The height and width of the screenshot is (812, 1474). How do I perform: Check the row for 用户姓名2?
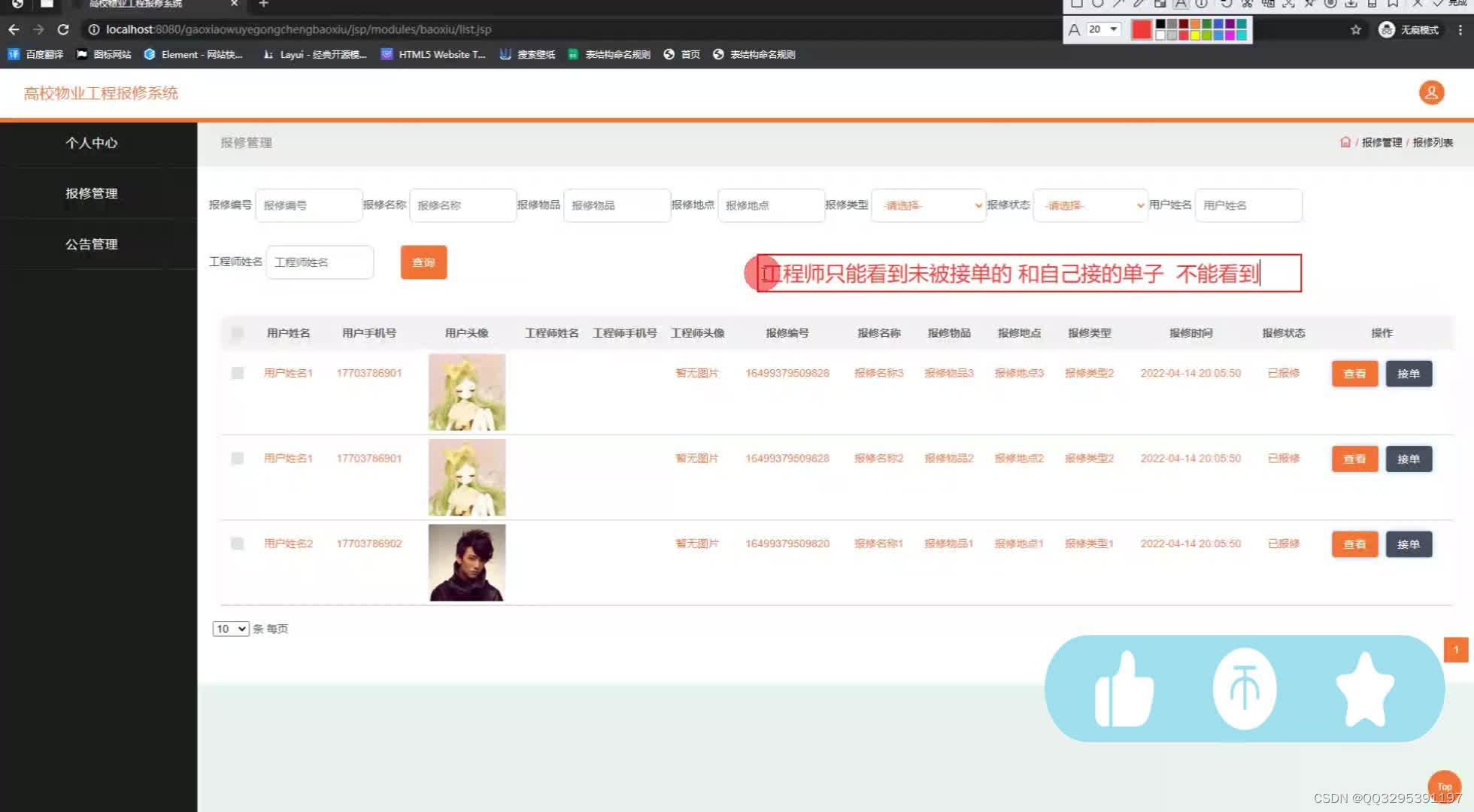click(x=238, y=543)
